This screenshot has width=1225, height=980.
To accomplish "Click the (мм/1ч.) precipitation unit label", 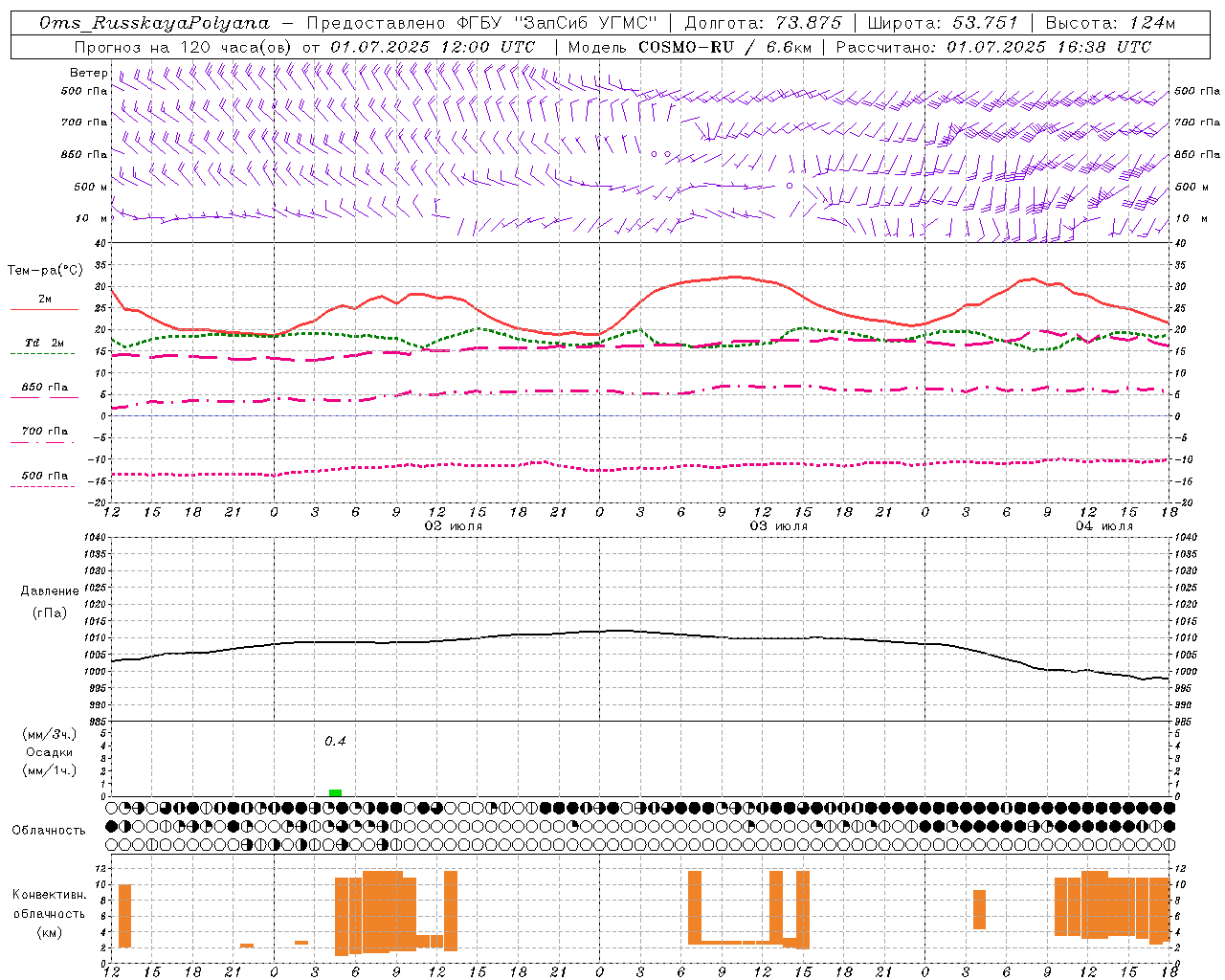I will click(x=50, y=770).
